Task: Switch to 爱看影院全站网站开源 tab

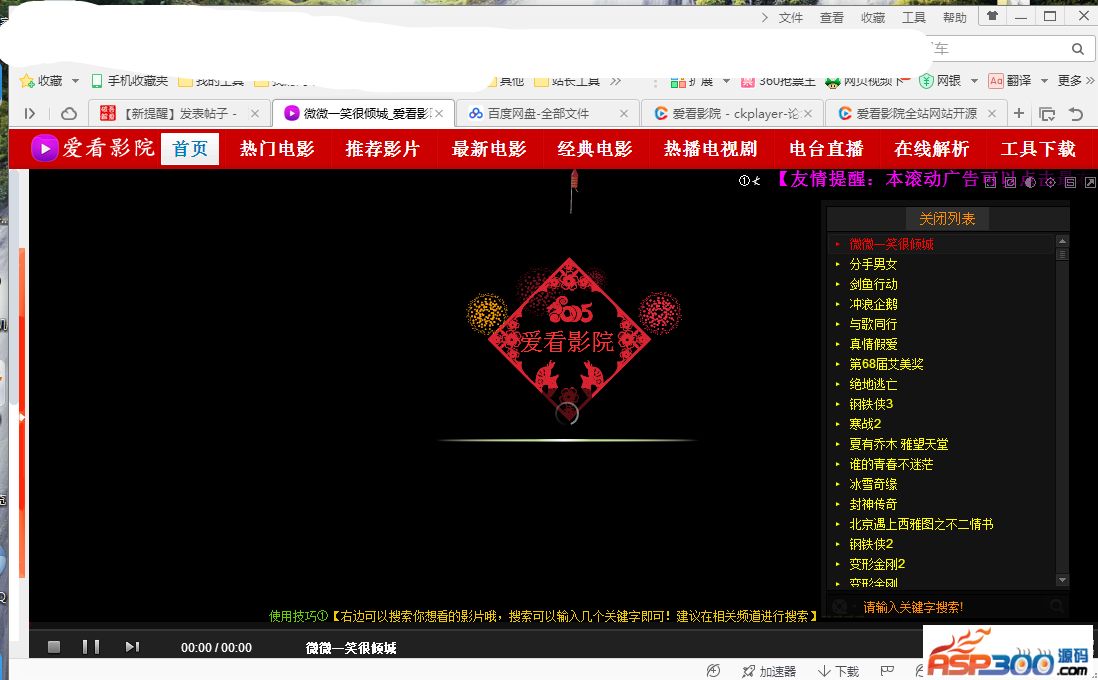Action: pyautogui.click(x=916, y=113)
